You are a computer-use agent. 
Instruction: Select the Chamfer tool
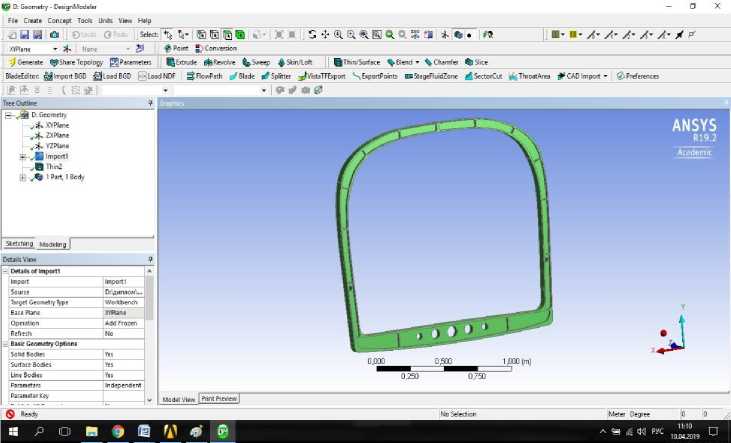tap(441, 62)
